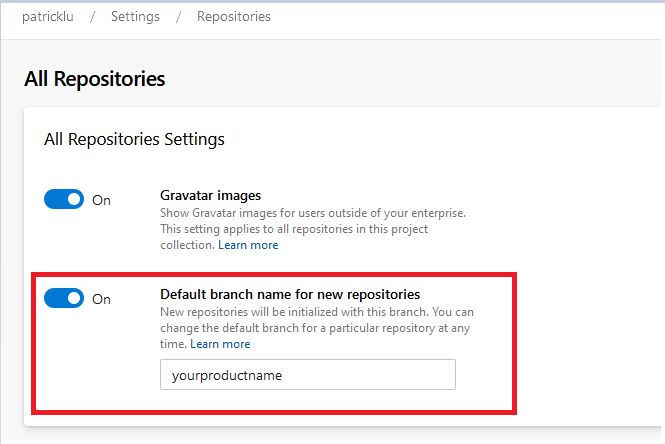This screenshot has width=665, height=444.
Task: Open Learn more link for Gravatar images
Action: click(x=248, y=245)
